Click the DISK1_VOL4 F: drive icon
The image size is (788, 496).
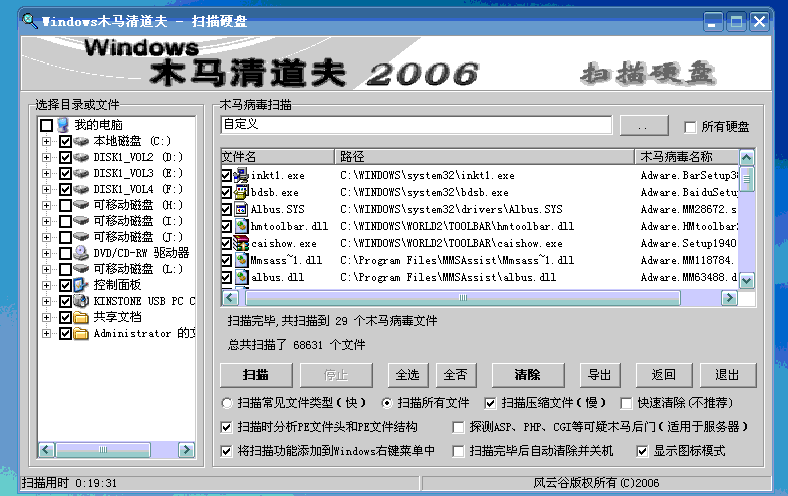tap(81, 189)
